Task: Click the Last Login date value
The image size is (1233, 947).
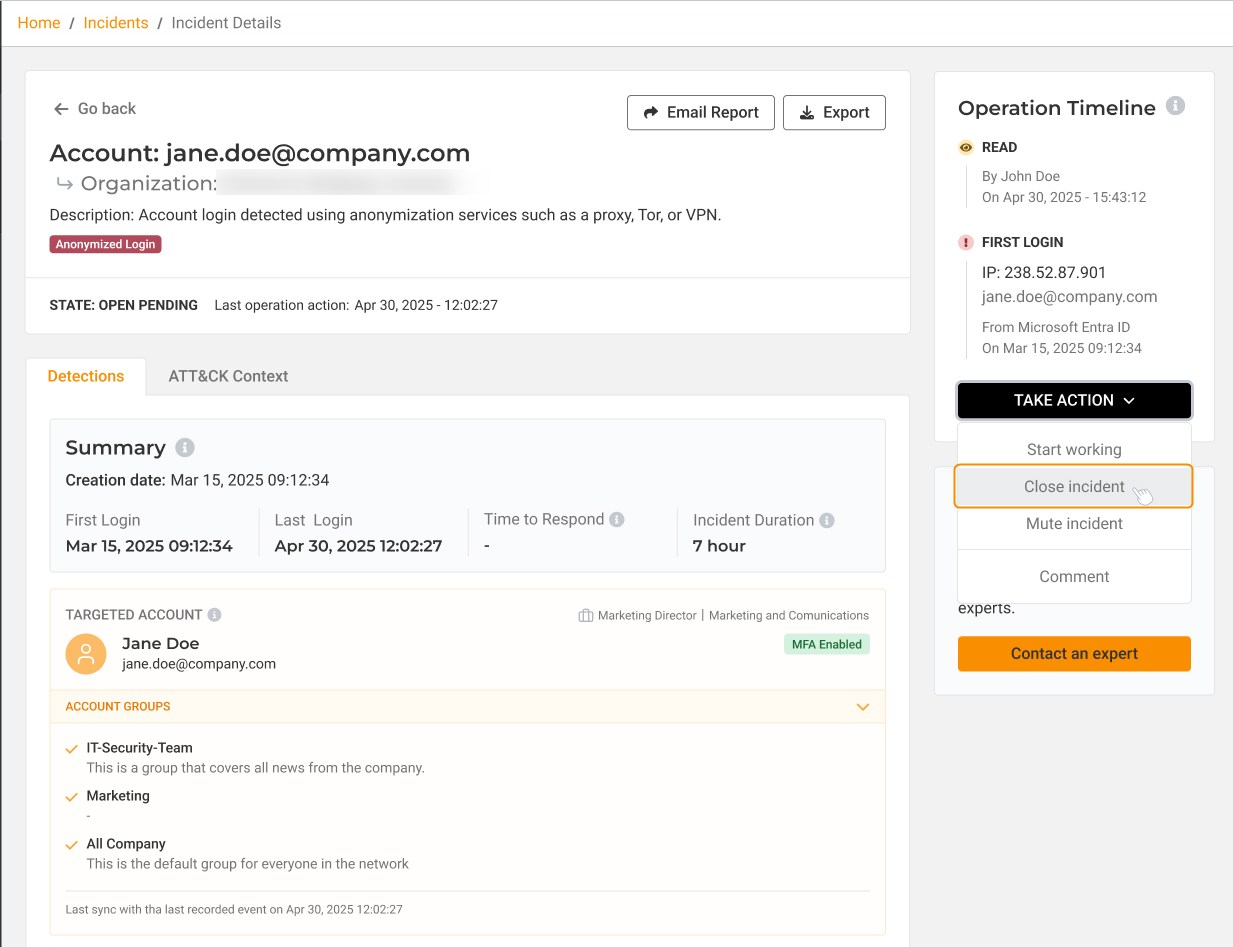Action: point(358,546)
